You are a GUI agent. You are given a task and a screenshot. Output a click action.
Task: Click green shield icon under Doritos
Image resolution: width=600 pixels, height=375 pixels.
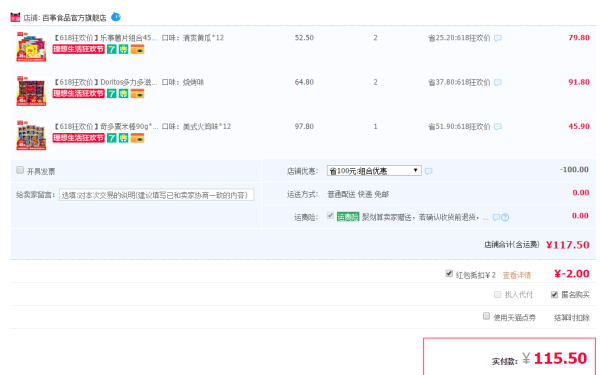(x=123, y=94)
